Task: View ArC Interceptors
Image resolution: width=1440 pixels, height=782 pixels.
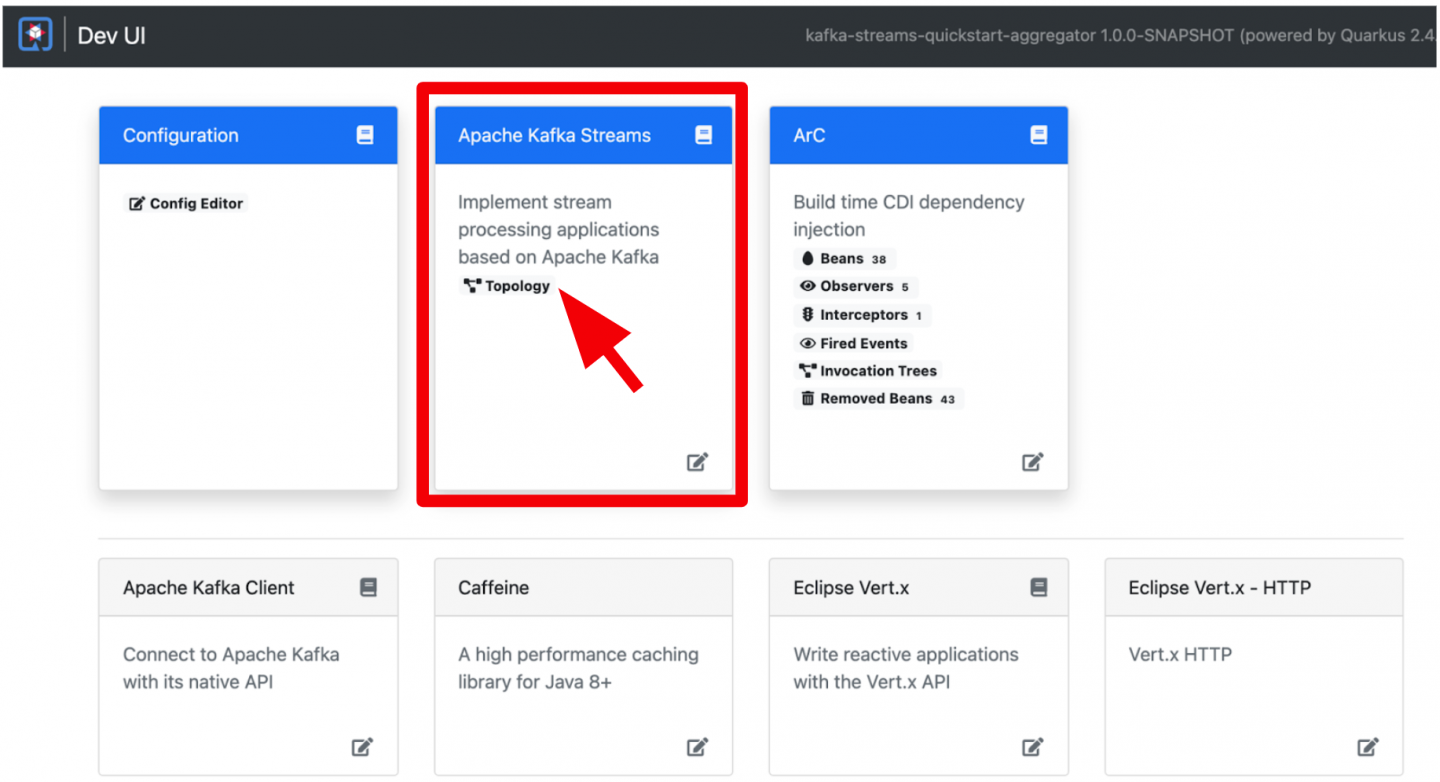Action: pos(862,314)
